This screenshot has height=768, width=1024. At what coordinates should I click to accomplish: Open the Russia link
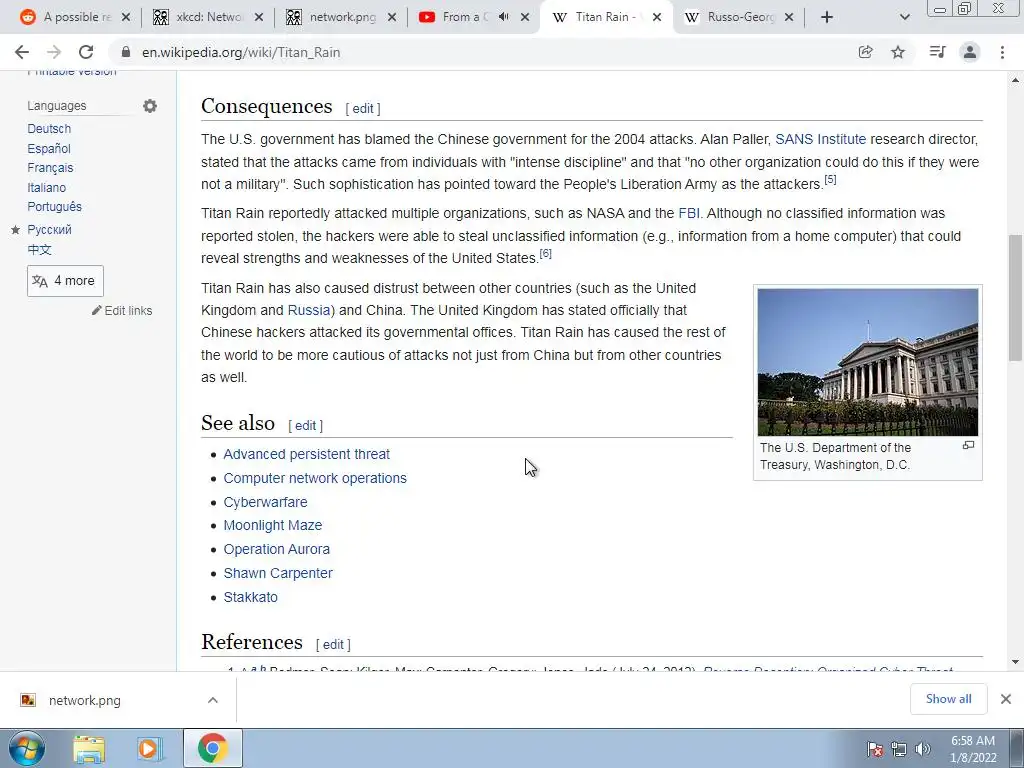click(x=309, y=310)
